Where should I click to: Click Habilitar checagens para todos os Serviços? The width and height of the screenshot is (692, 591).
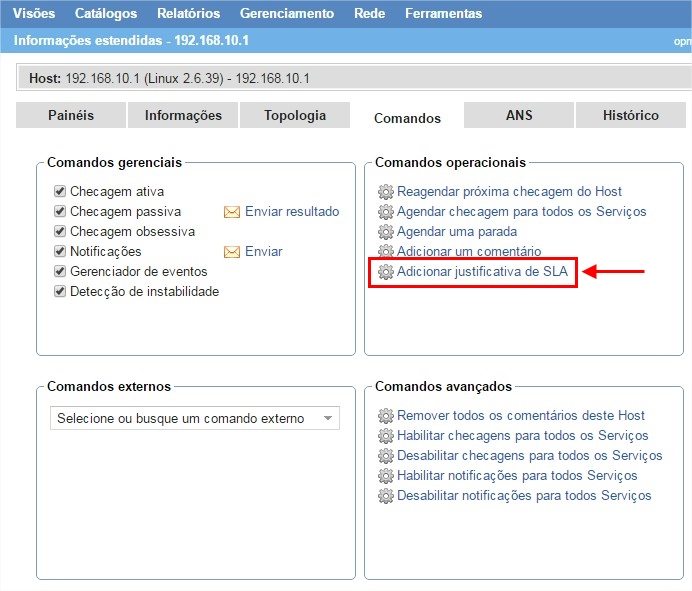coord(522,436)
